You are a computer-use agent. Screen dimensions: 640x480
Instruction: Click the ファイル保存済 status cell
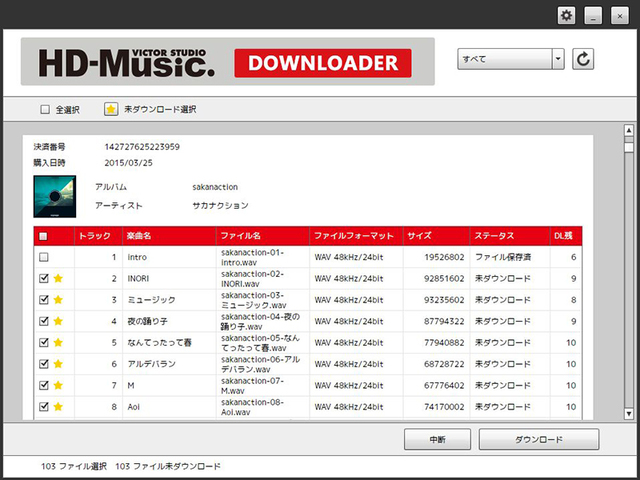[503, 257]
